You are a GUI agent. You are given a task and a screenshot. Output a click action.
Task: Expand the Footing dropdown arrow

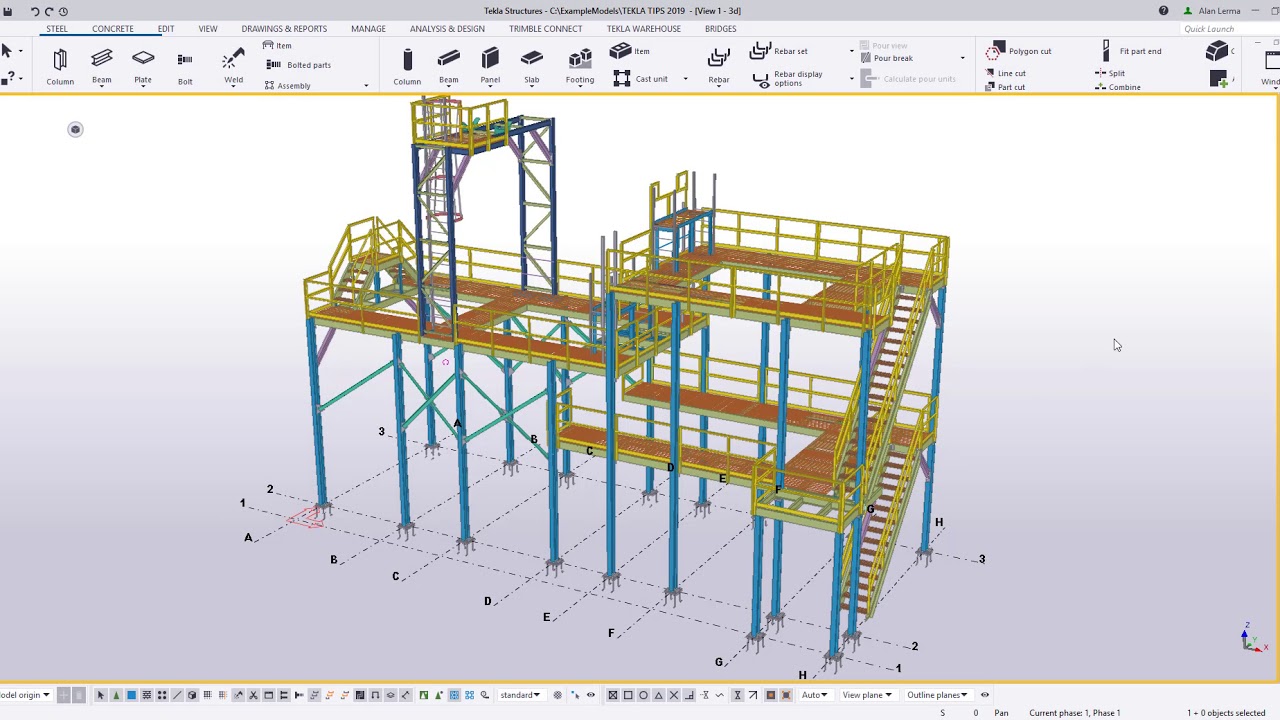pos(580,86)
